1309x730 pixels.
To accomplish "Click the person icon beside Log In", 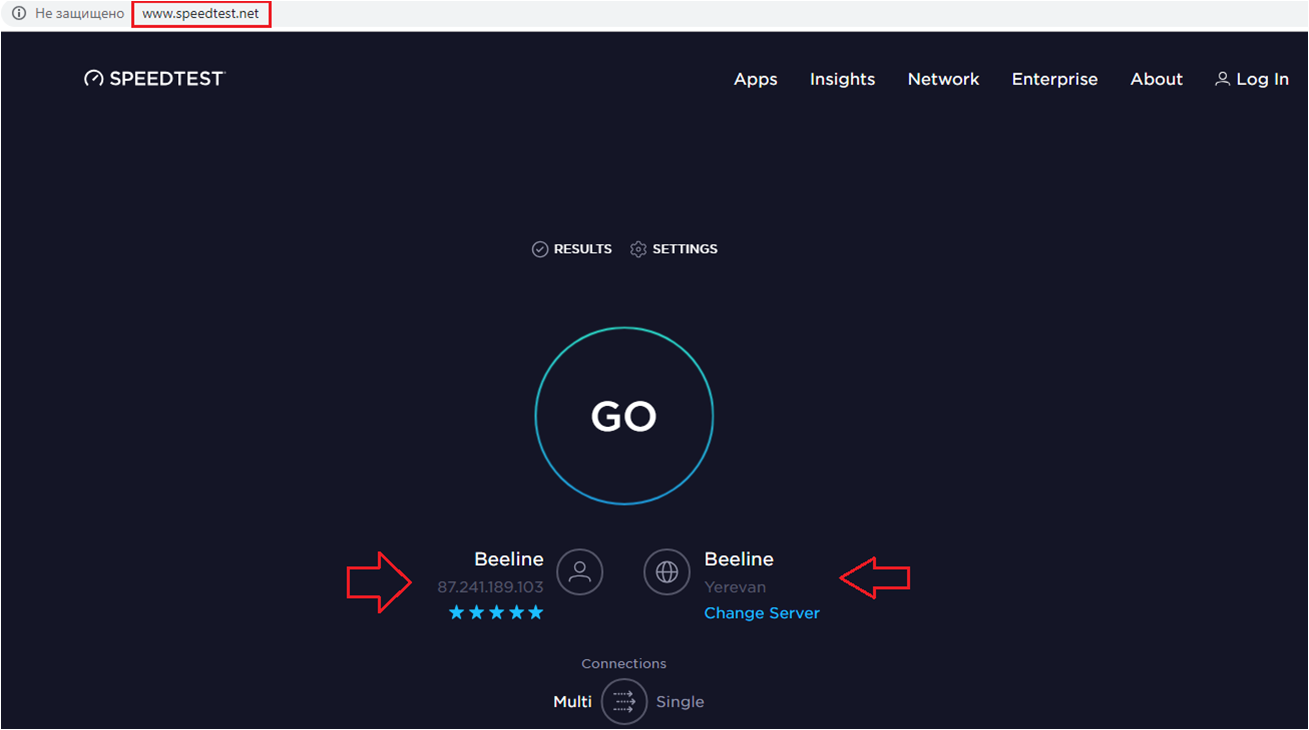I will (1222, 79).
